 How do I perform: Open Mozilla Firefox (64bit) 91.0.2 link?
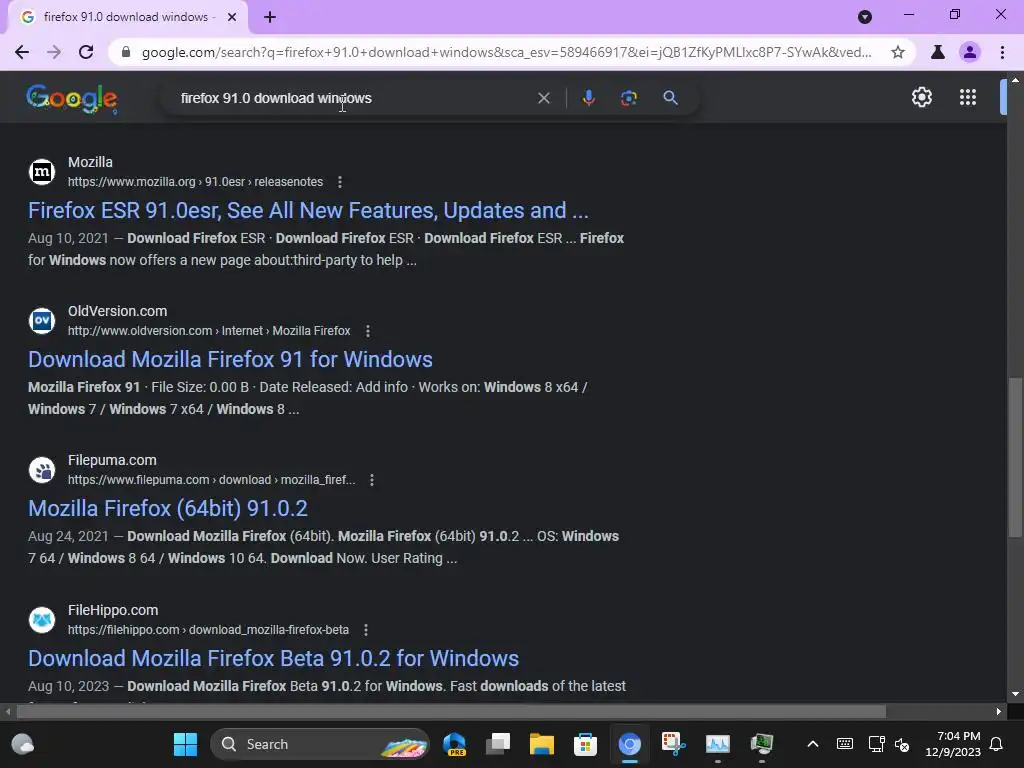168,508
